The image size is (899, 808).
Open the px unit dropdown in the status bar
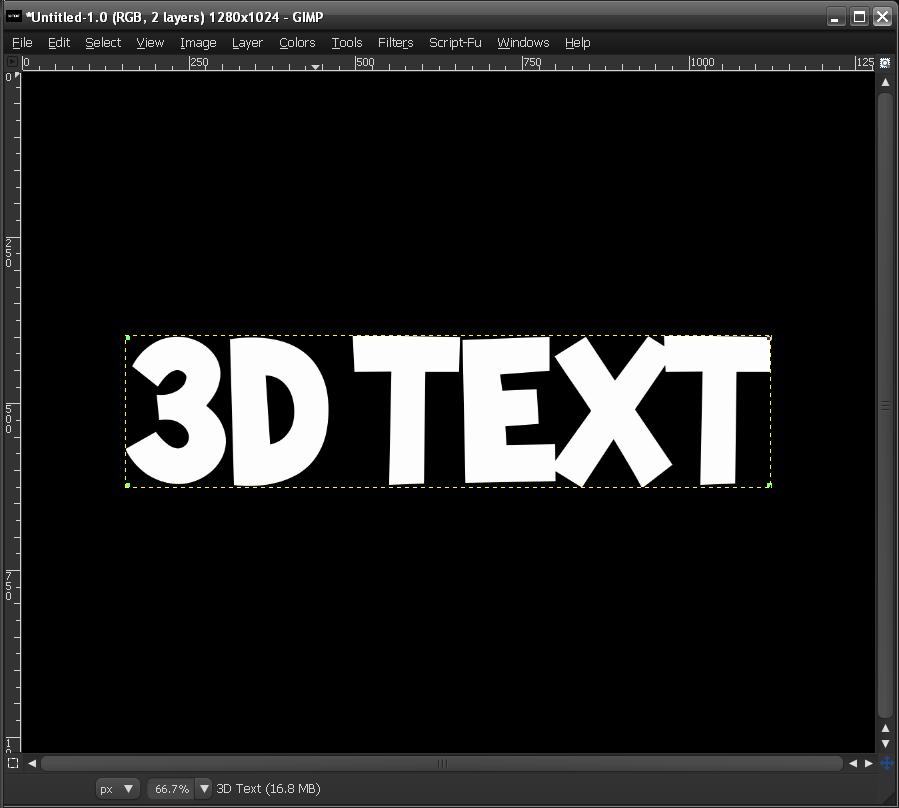coord(117,789)
